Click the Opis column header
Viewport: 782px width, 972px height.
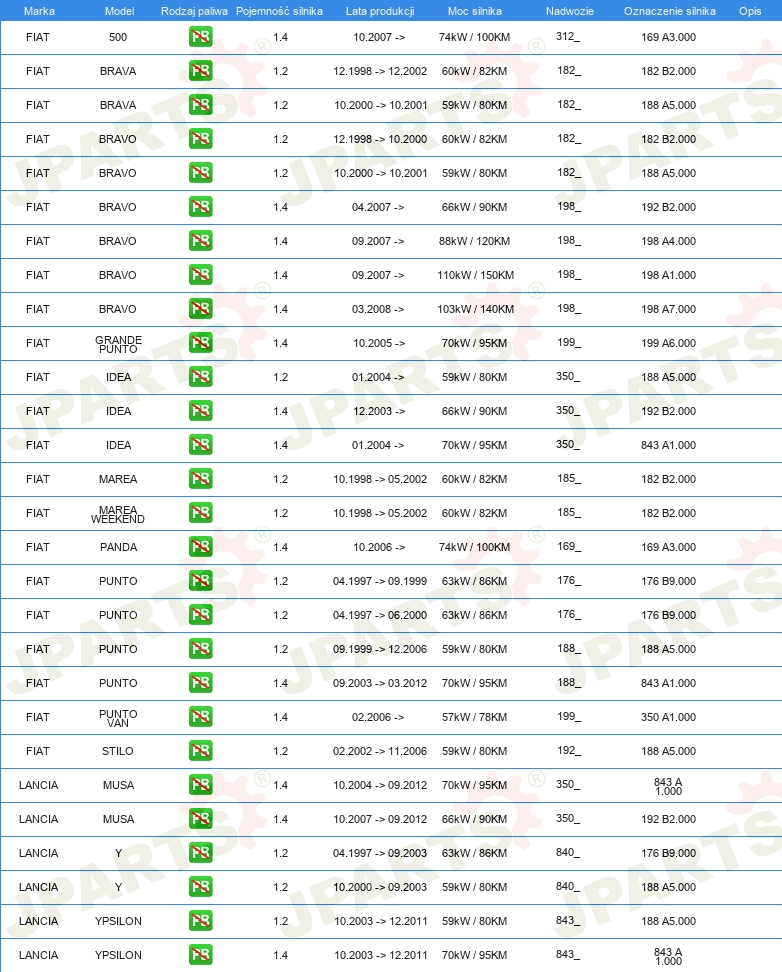click(x=750, y=11)
